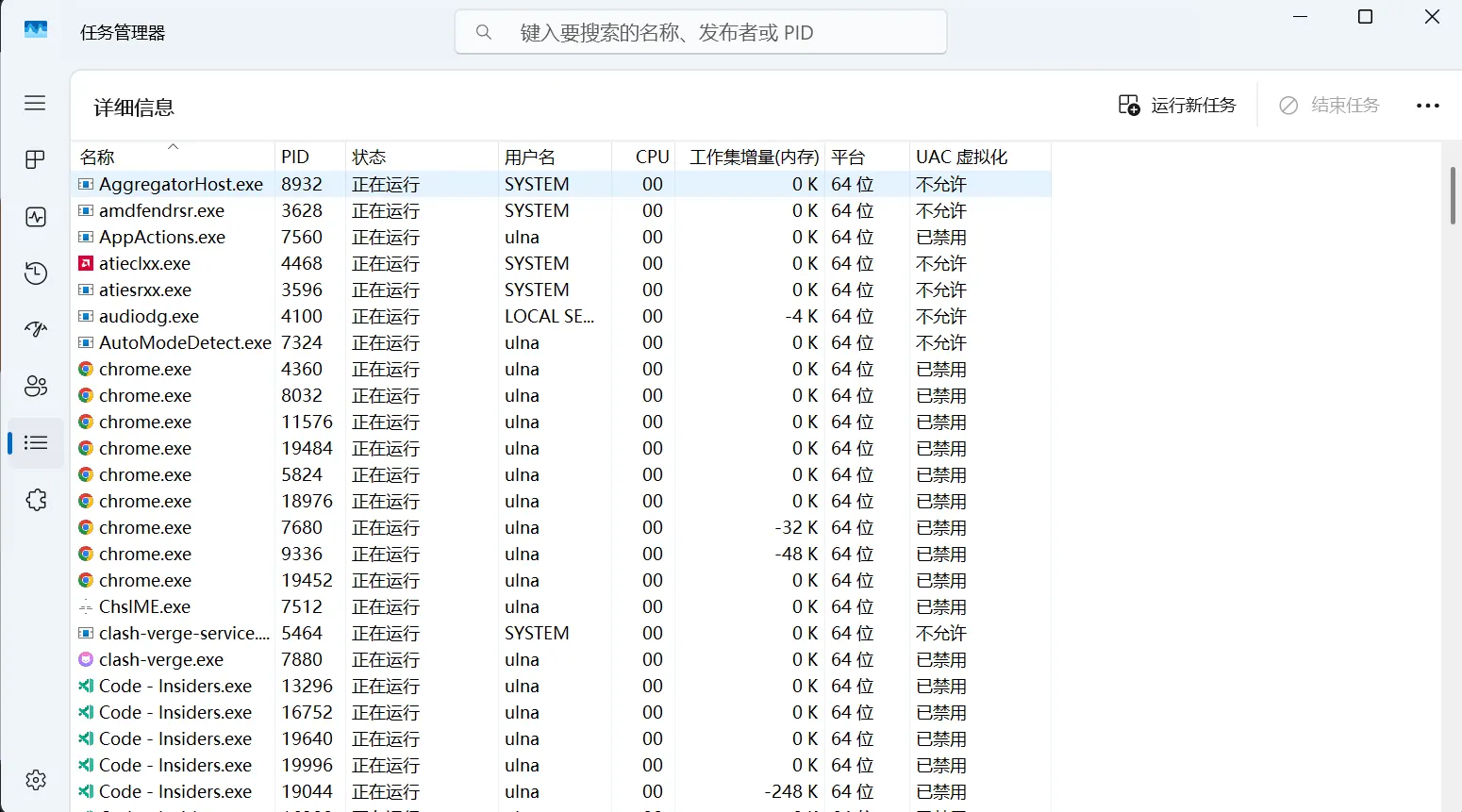Image resolution: width=1462 pixels, height=812 pixels.
Task: Open the three-dot more options menu
Action: [1427, 106]
